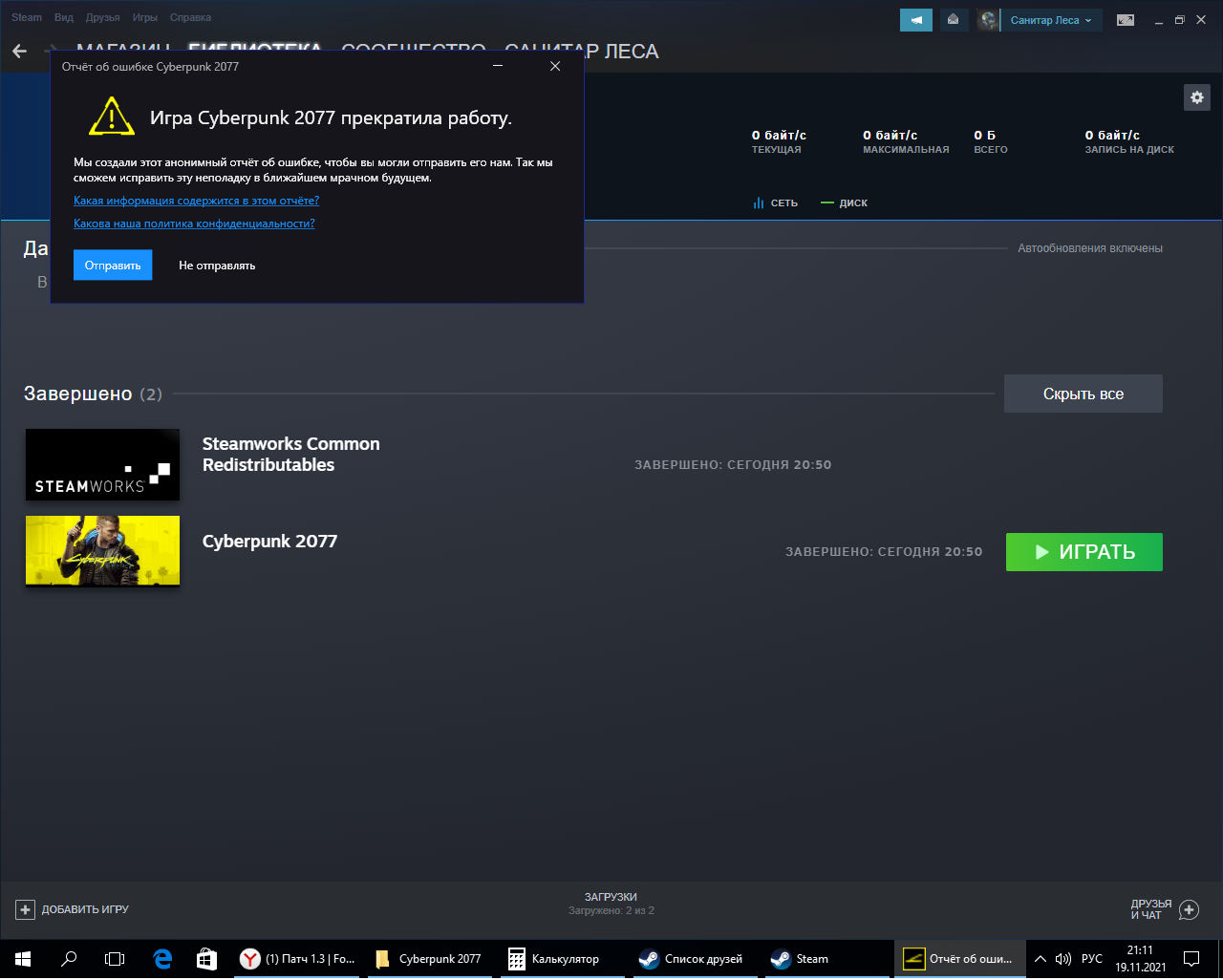Switch to Steam 'Список друзей' window
This screenshot has height=980, width=1223.
click(694, 959)
